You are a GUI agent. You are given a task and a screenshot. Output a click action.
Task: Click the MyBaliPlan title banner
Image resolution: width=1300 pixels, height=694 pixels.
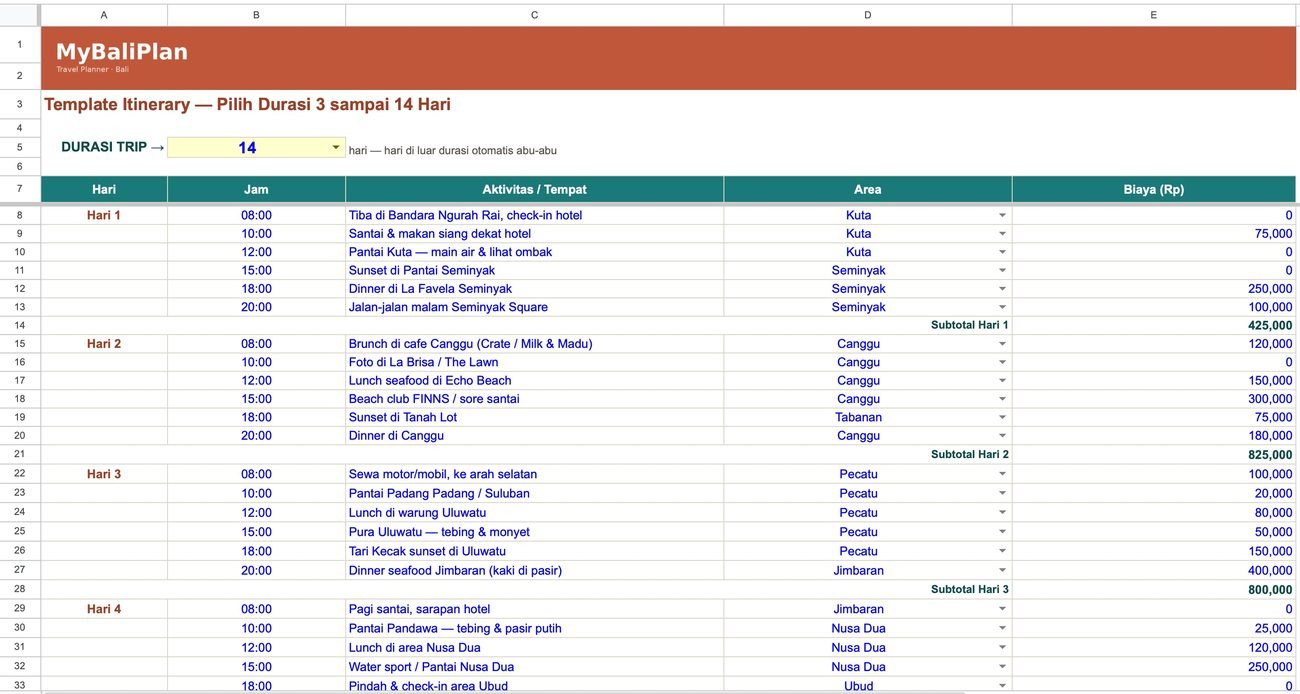click(x=668, y=58)
